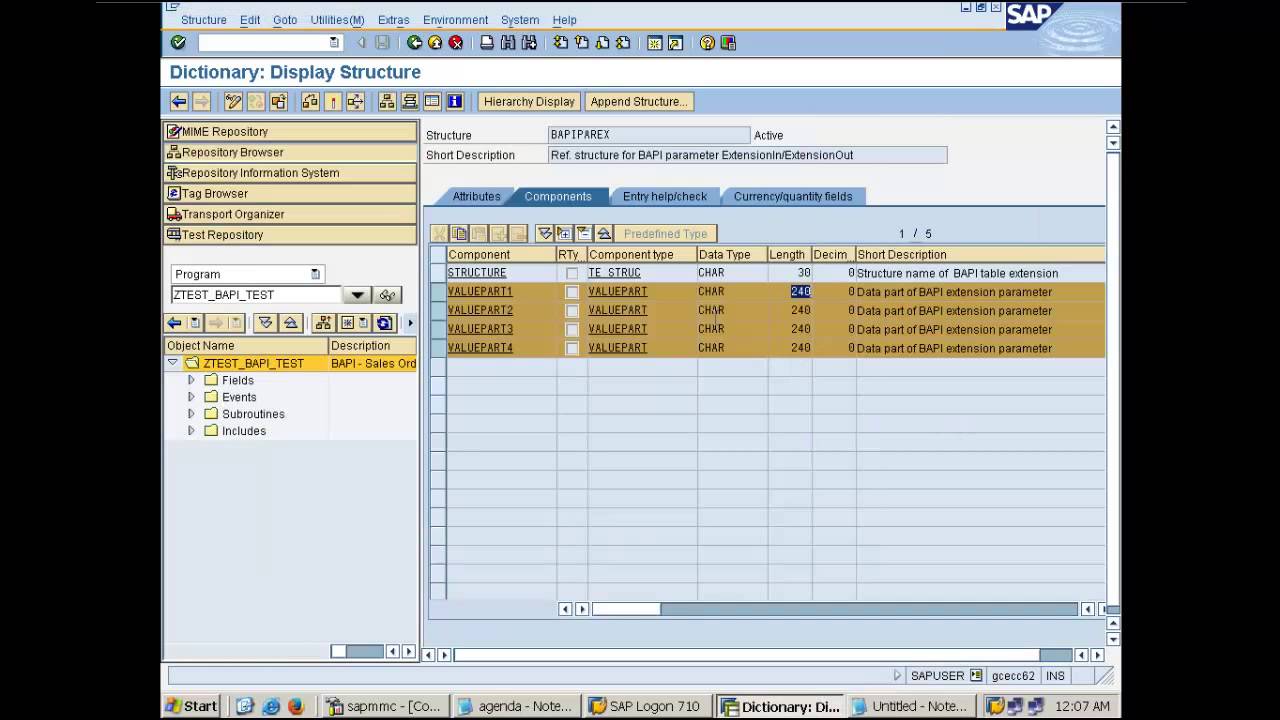Open the TE_STRUC component type link
Screen dimensions: 1280x720
coord(614,273)
